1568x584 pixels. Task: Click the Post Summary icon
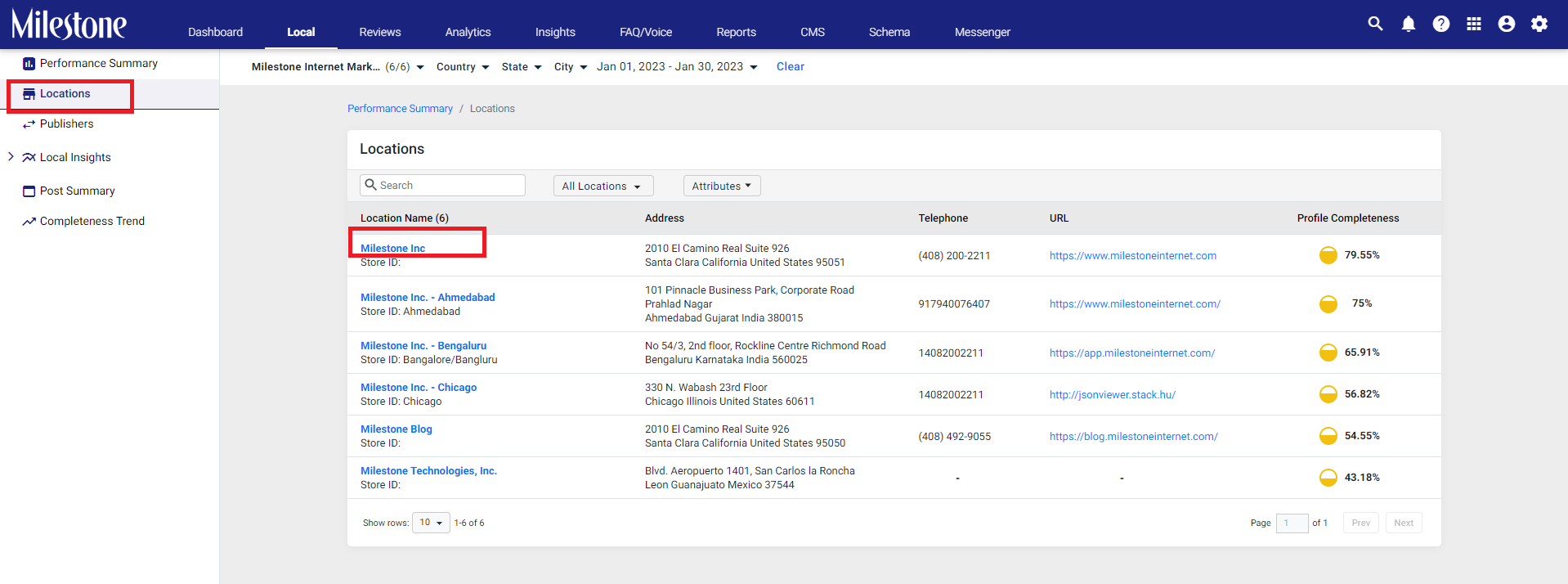click(29, 191)
